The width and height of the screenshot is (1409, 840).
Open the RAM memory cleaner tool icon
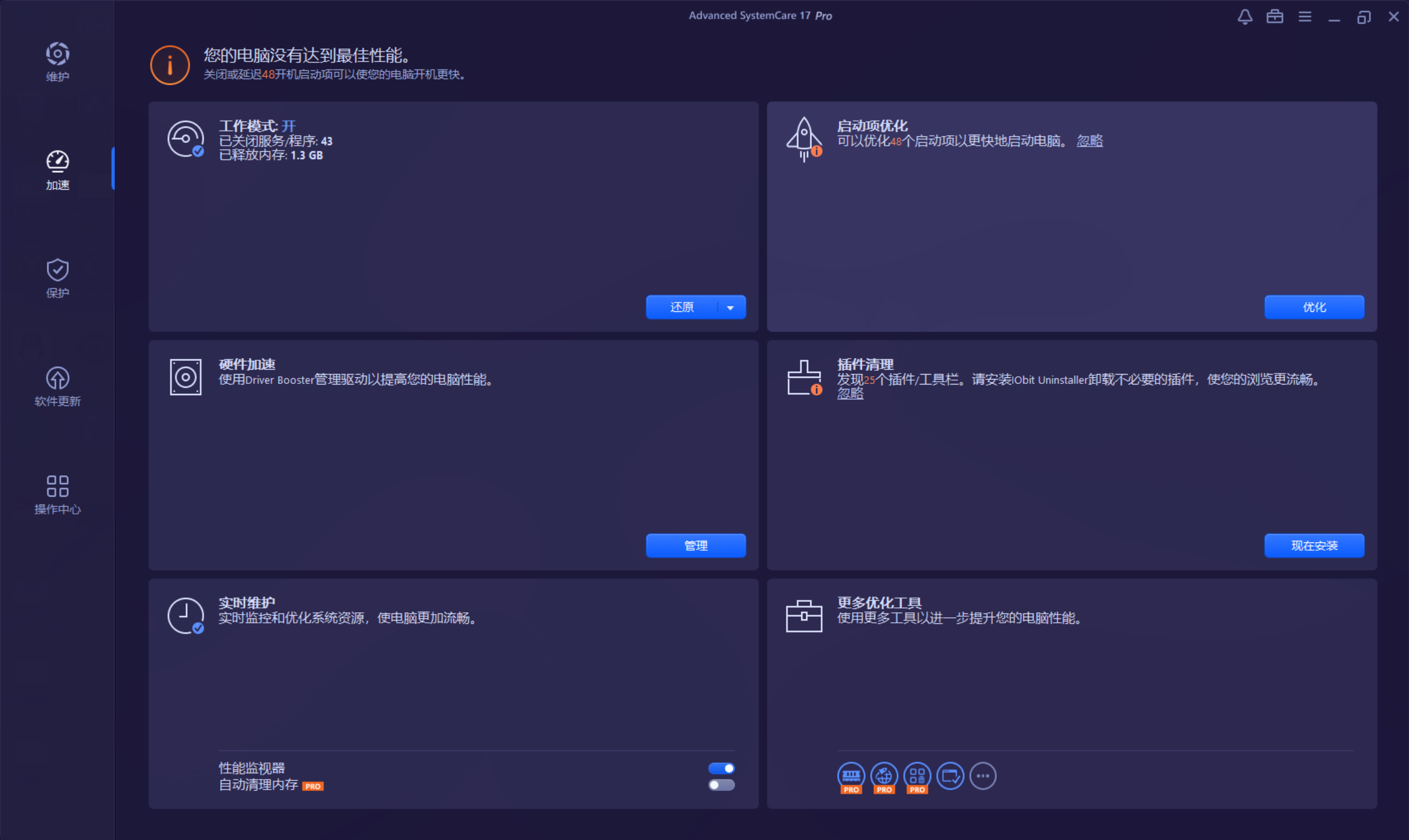tap(850, 776)
